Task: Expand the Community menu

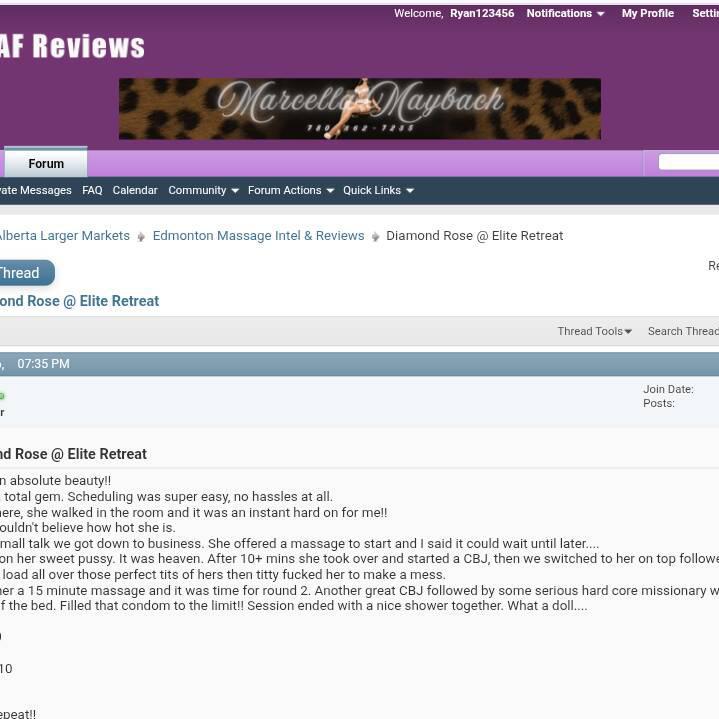Action: (203, 190)
